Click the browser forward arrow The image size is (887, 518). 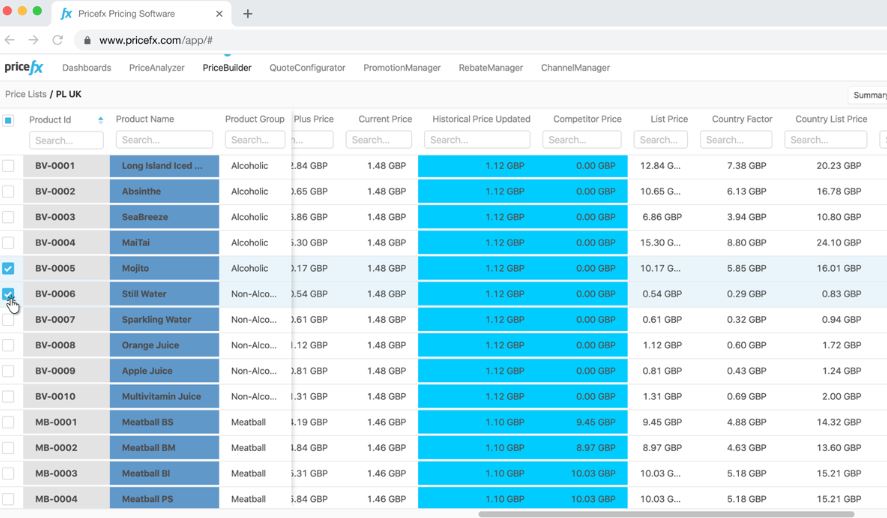coord(33,40)
